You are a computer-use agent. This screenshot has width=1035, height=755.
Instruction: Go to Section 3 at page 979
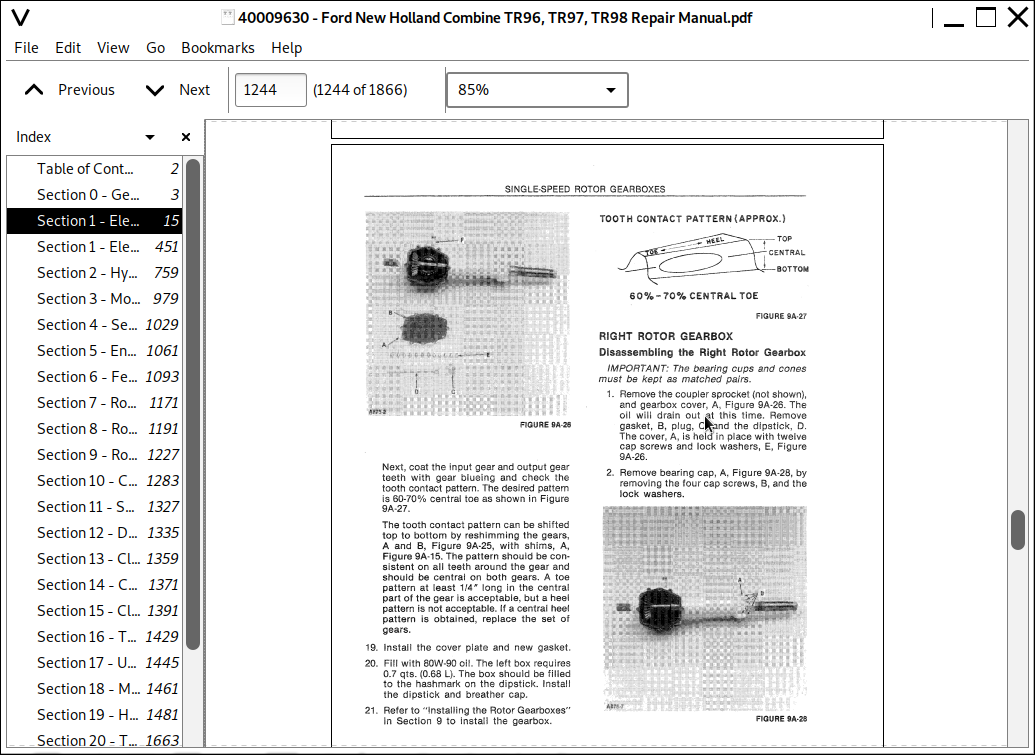pyautogui.click(x=94, y=299)
